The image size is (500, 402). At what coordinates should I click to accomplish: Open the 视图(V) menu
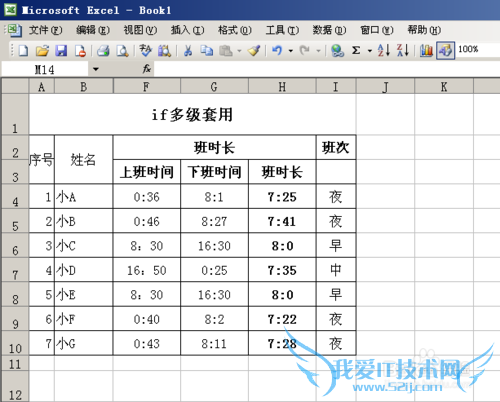[x=140, y=30]
